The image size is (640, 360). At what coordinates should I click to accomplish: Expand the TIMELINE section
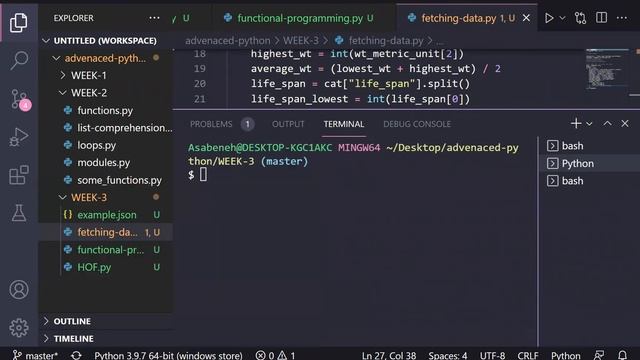point(73,339)
